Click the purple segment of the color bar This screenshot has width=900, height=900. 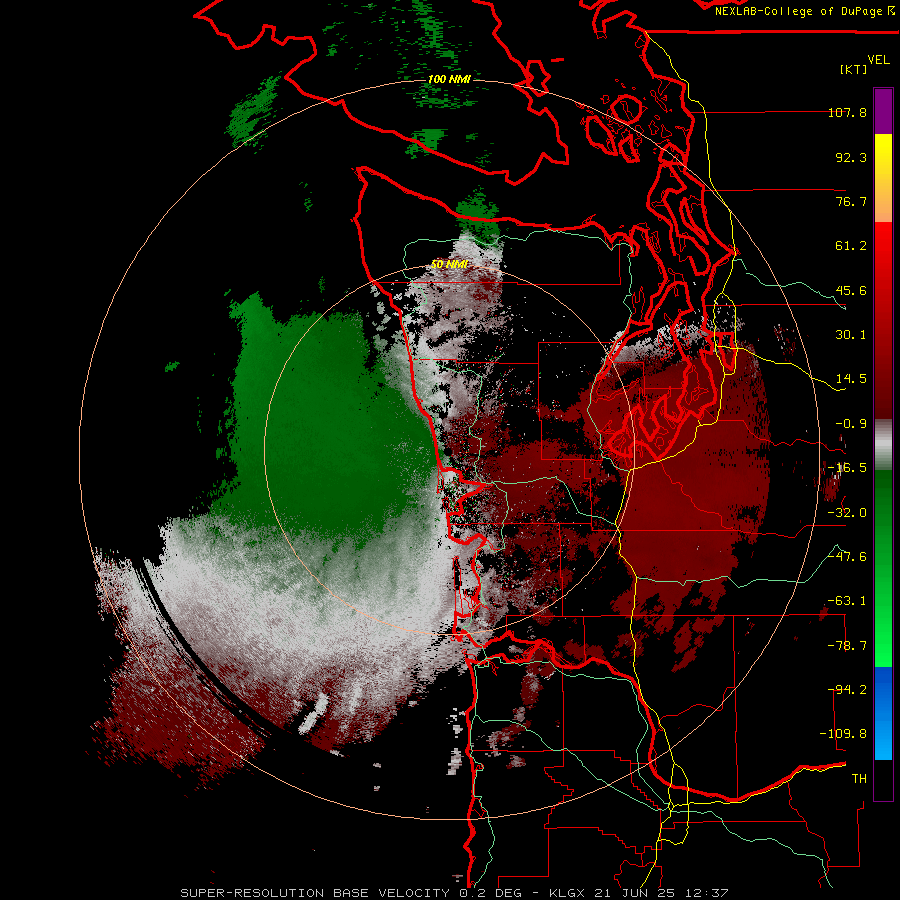click(883, 111)
